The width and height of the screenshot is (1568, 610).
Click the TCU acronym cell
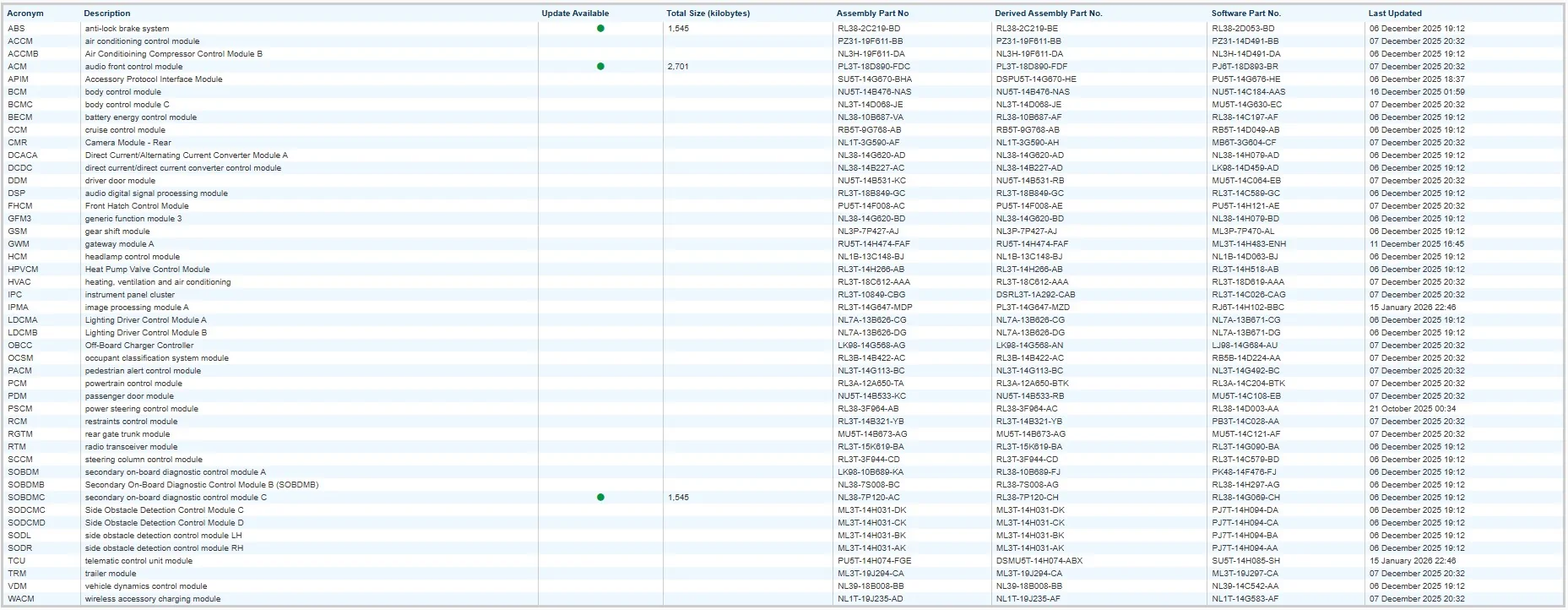pyautogui.click(x=17, y=561)
